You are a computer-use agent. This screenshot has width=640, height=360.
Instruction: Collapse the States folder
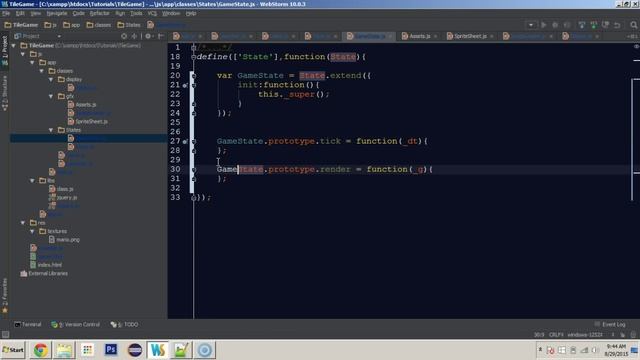click(x=51, y=130)
